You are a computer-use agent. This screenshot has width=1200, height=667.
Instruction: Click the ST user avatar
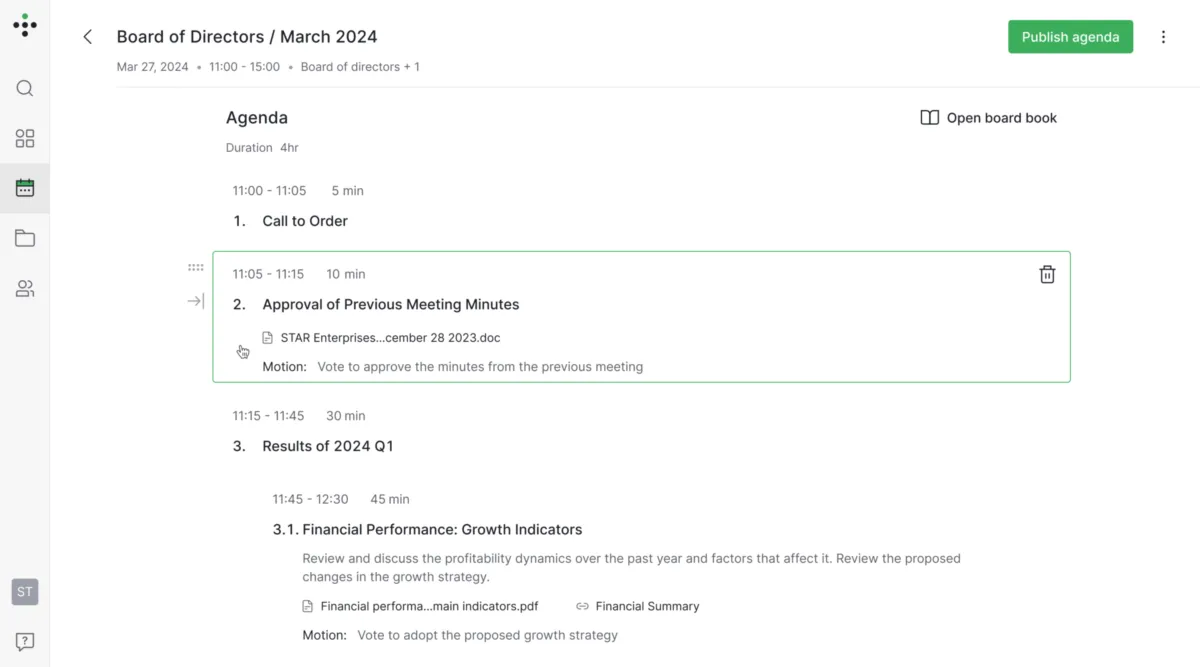(x=25, y=591)
